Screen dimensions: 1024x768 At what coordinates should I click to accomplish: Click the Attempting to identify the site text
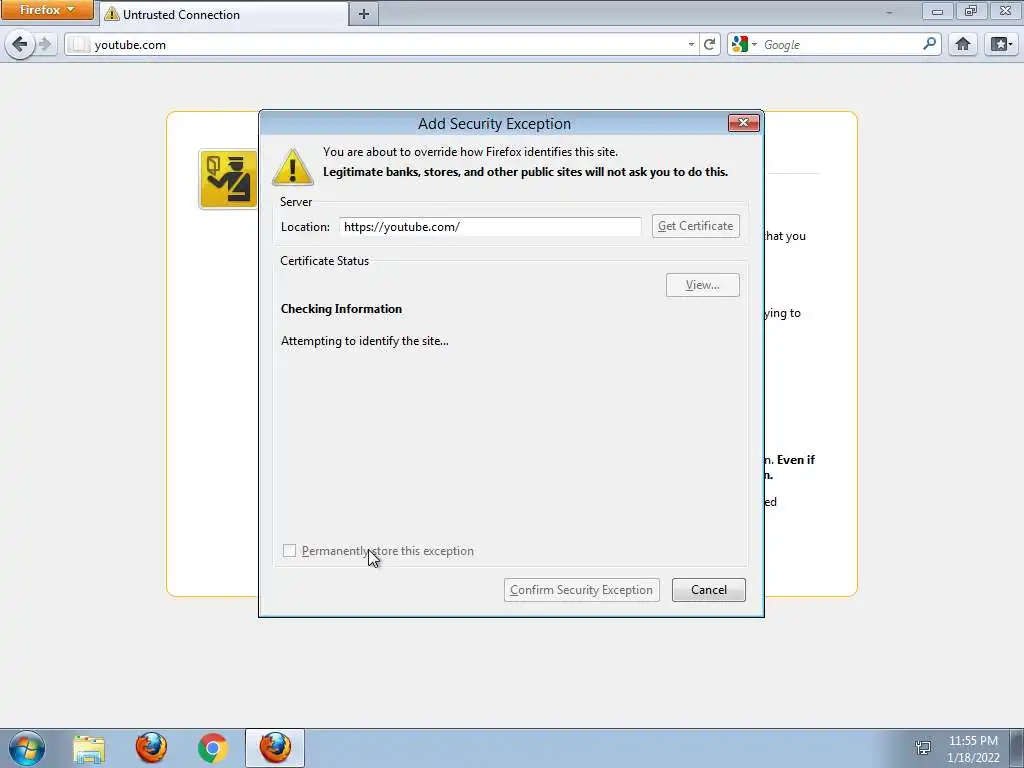tap(364, 341)
